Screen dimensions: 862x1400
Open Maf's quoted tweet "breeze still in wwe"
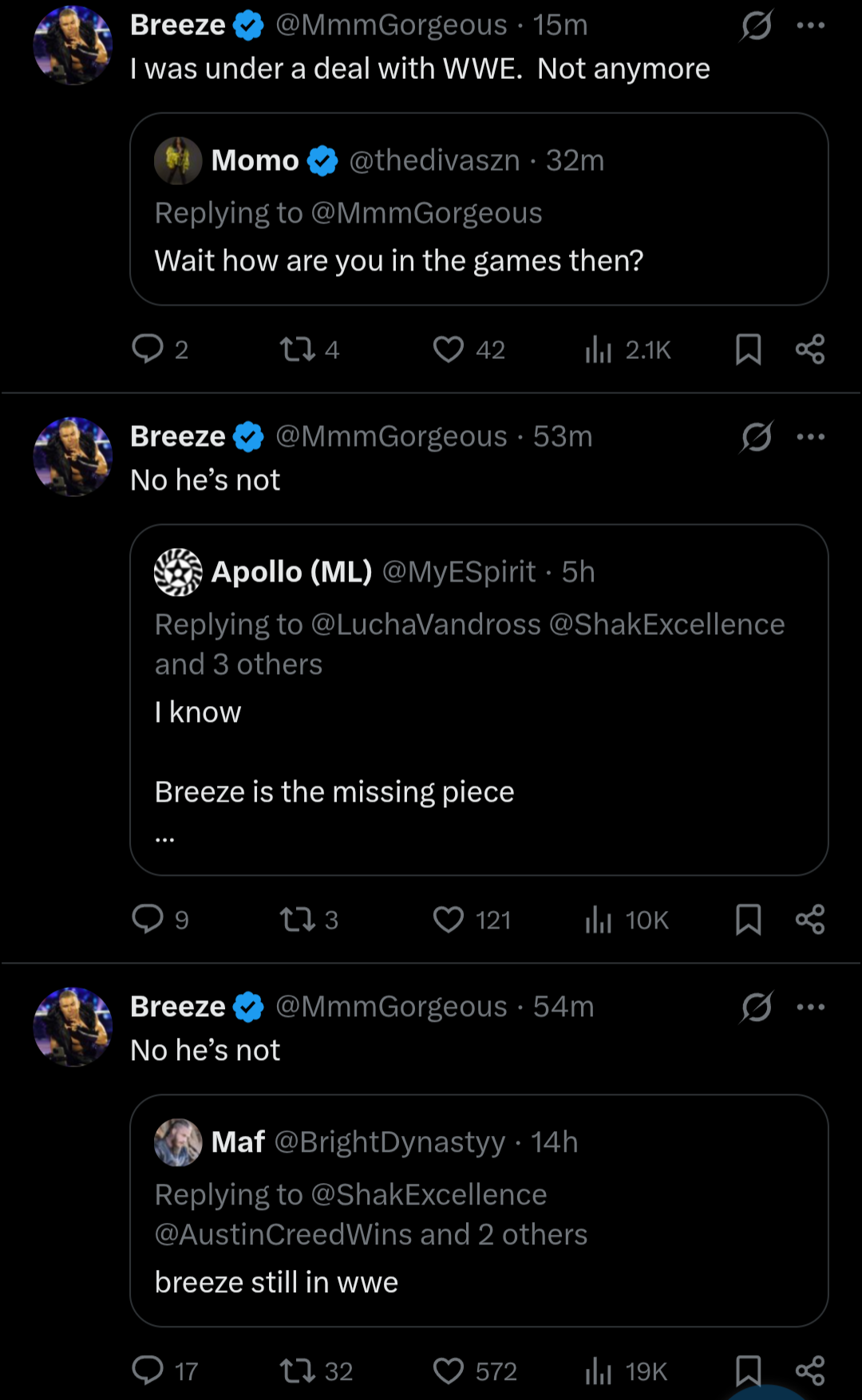click(x=479, y=1211)
